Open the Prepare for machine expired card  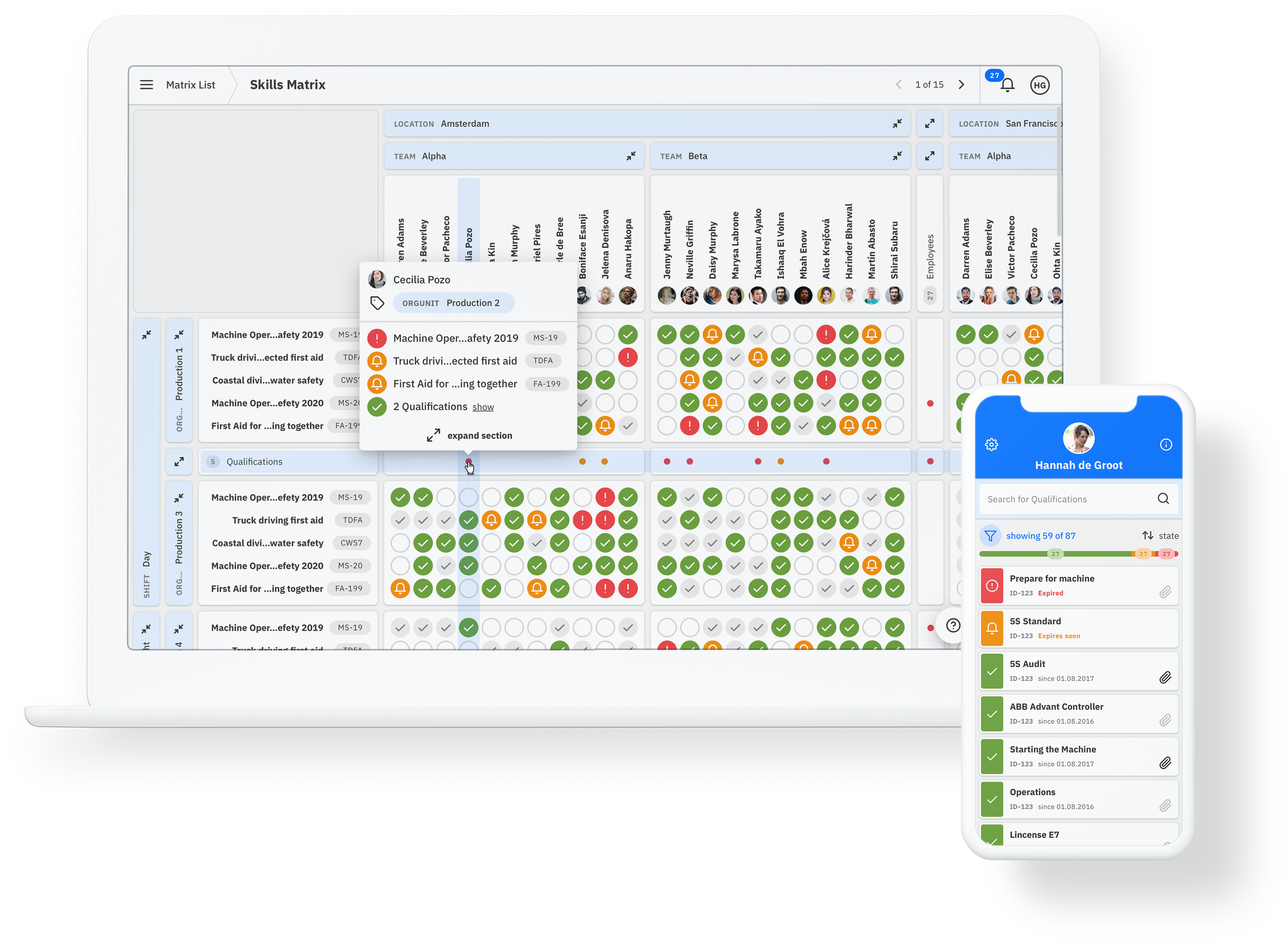[1078, 586]
